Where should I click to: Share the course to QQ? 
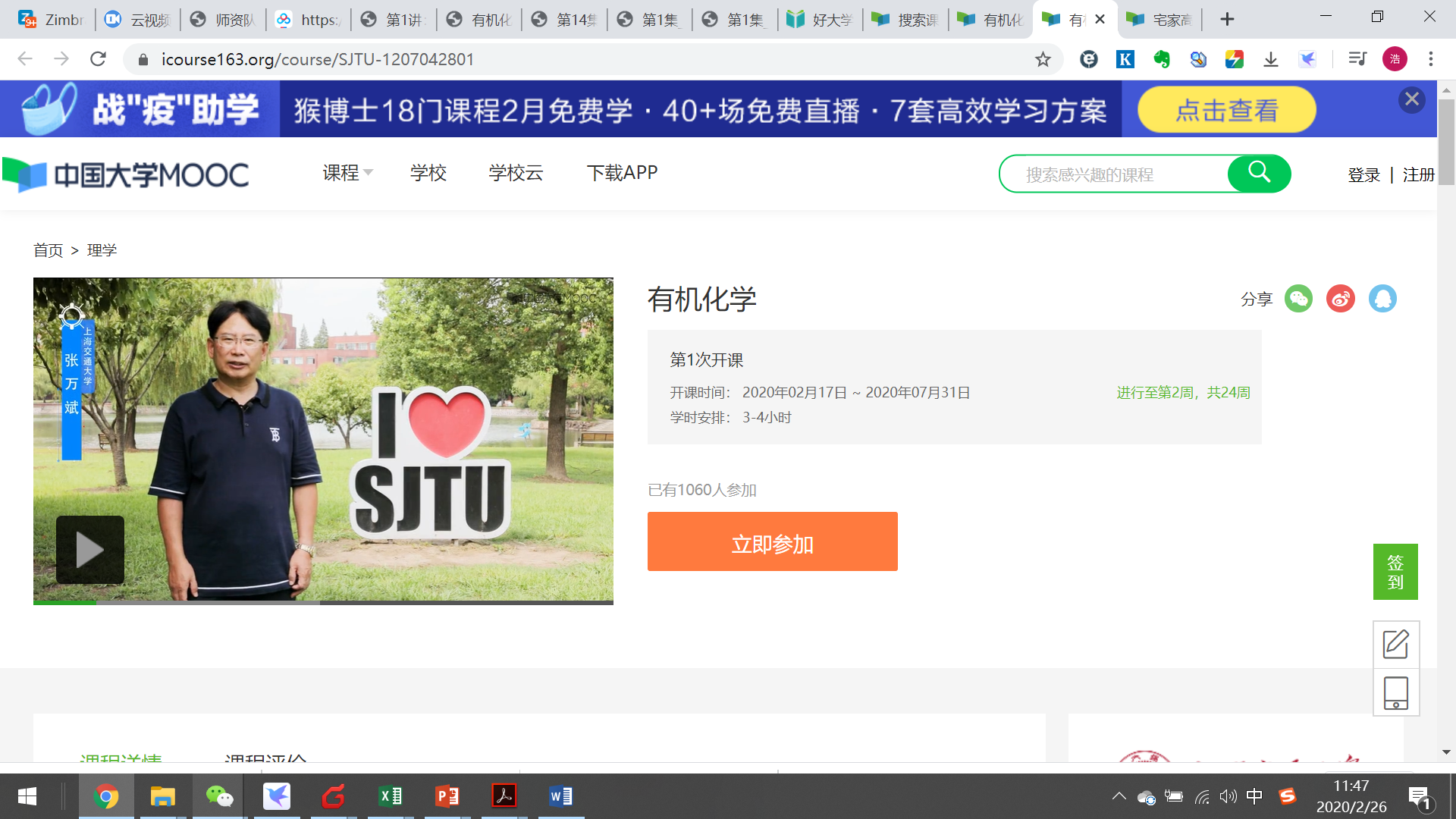(x=1383, y=299)
